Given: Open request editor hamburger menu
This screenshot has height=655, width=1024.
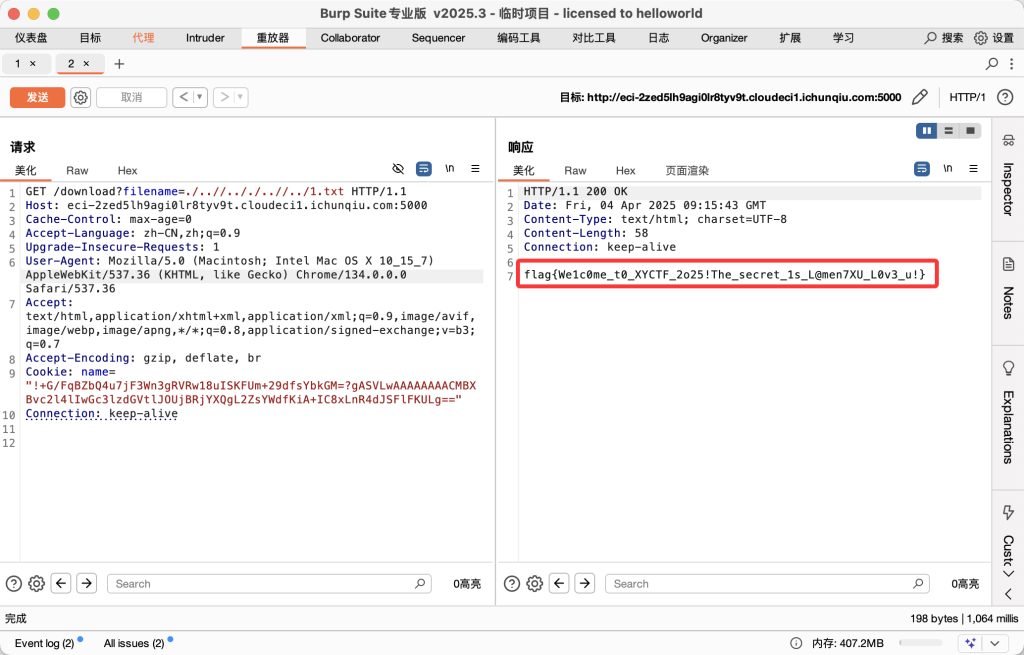Looking at the screenshot, I should (x=475, y=168).
